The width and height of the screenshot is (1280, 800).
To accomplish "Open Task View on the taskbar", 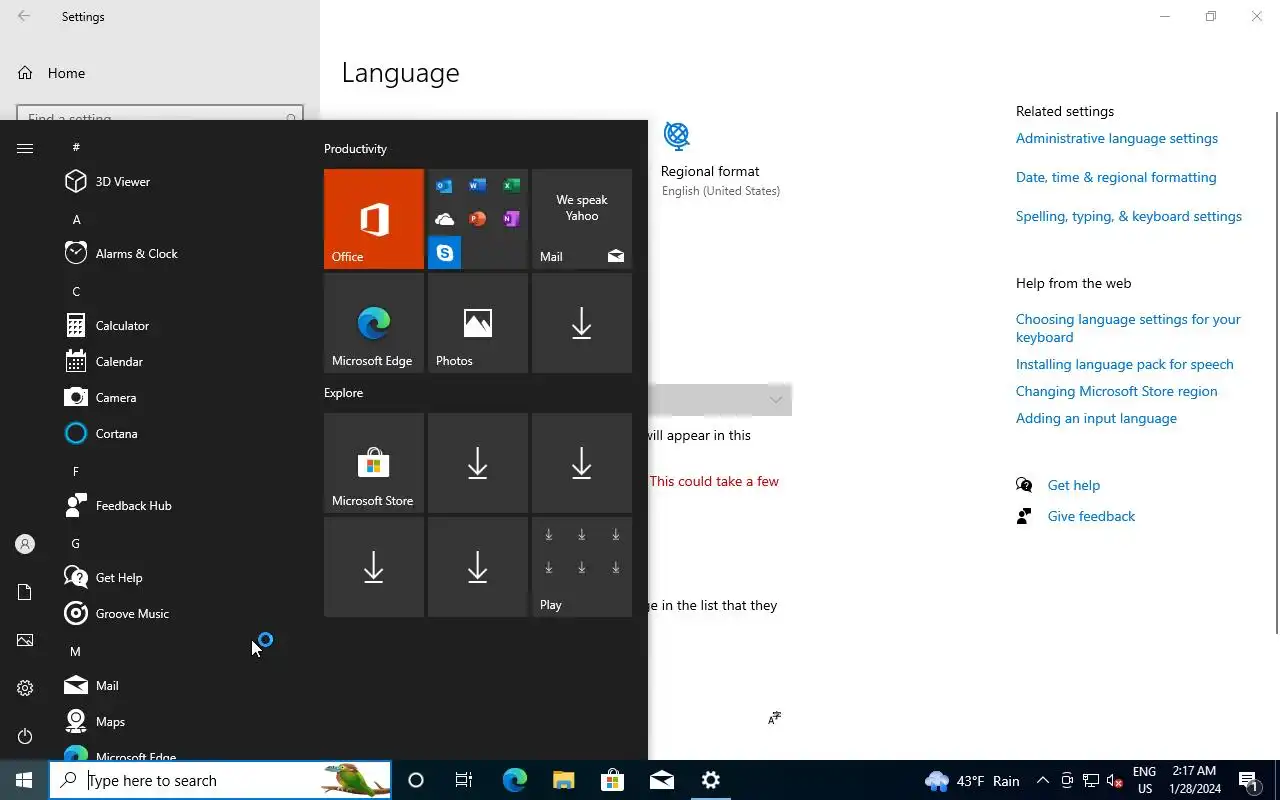I will (464, 780).
